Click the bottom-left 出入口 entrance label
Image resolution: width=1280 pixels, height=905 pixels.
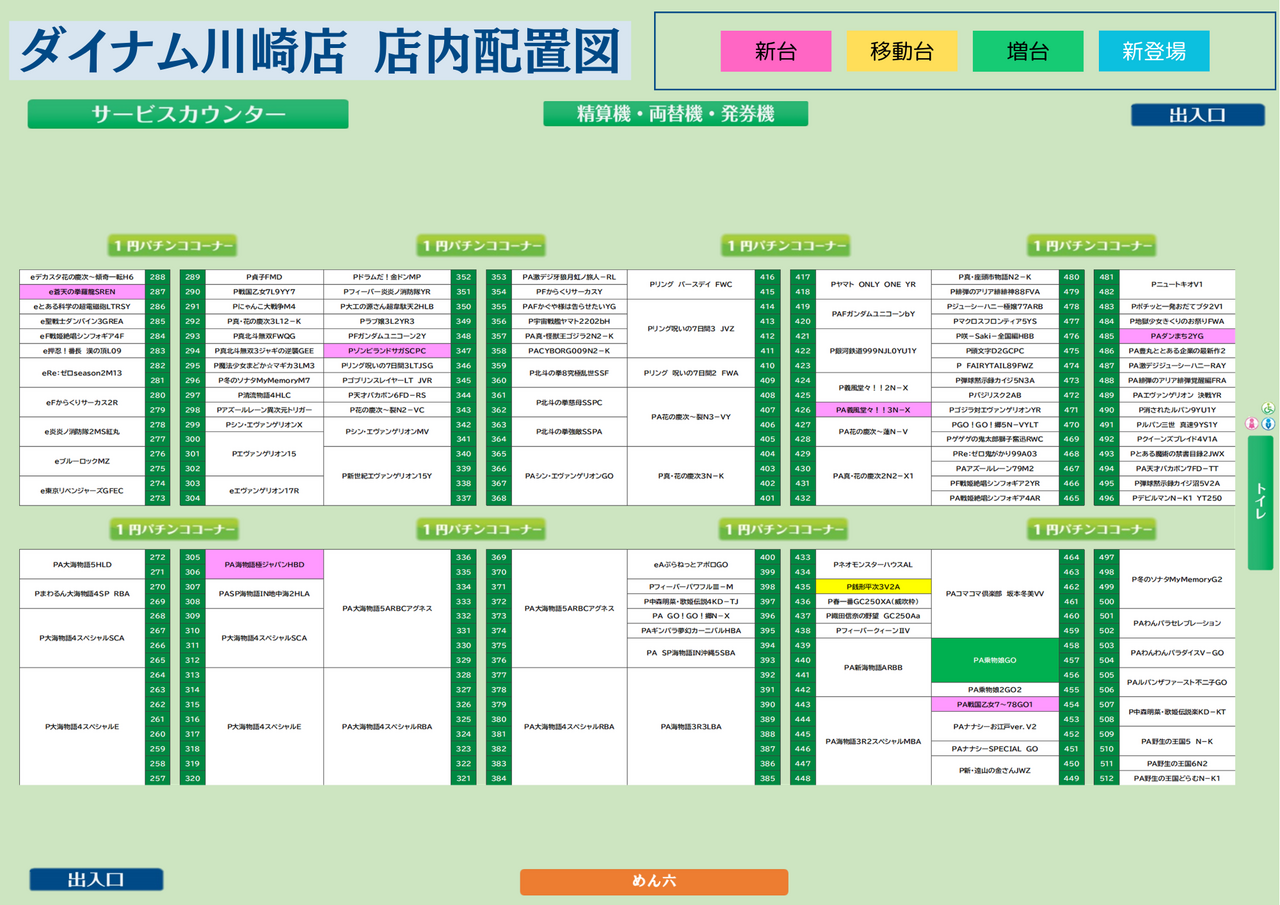[x=96, y=880]
